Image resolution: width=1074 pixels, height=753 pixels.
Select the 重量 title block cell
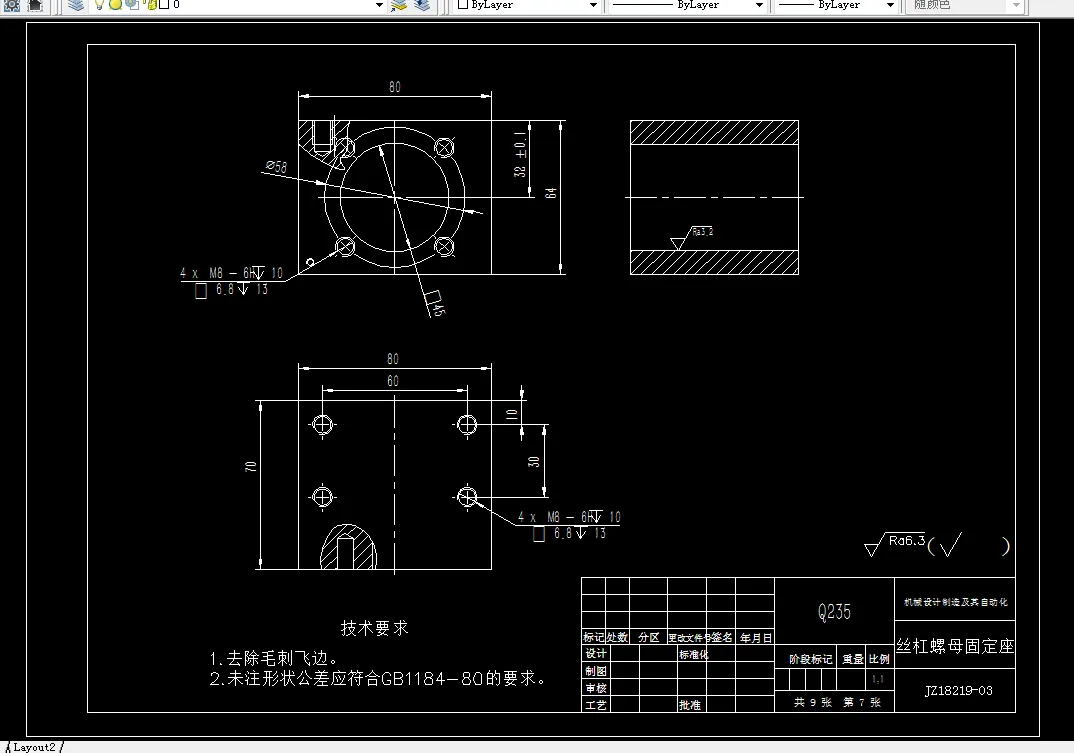tap(853, 659)
